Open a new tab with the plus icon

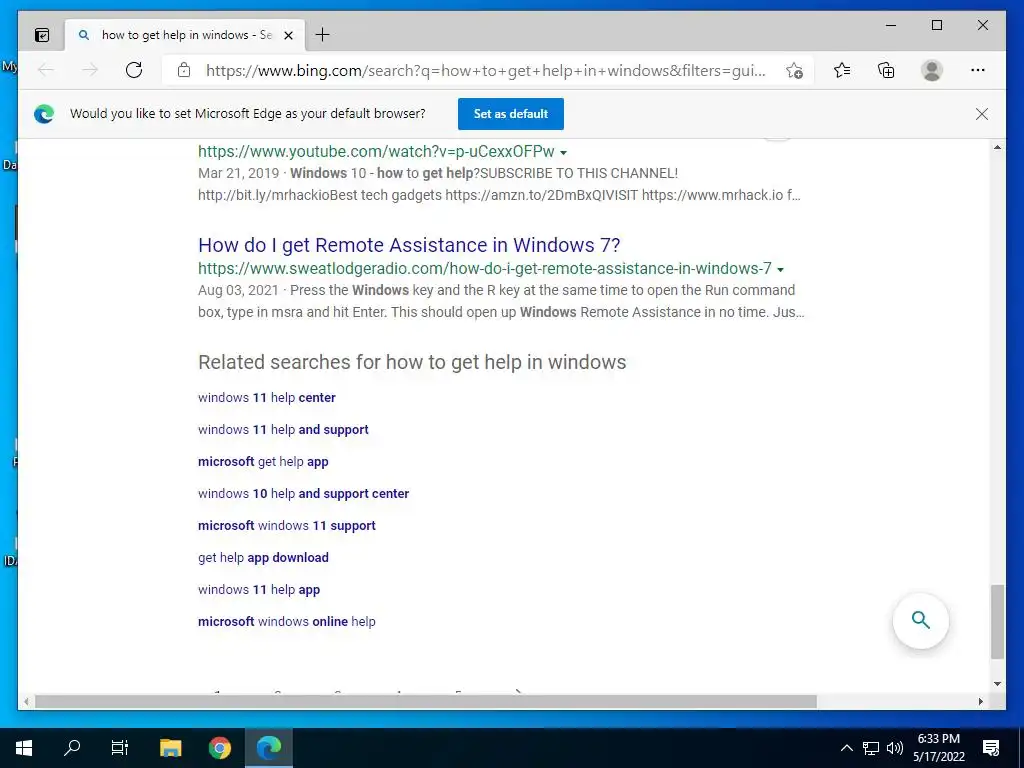322,35
